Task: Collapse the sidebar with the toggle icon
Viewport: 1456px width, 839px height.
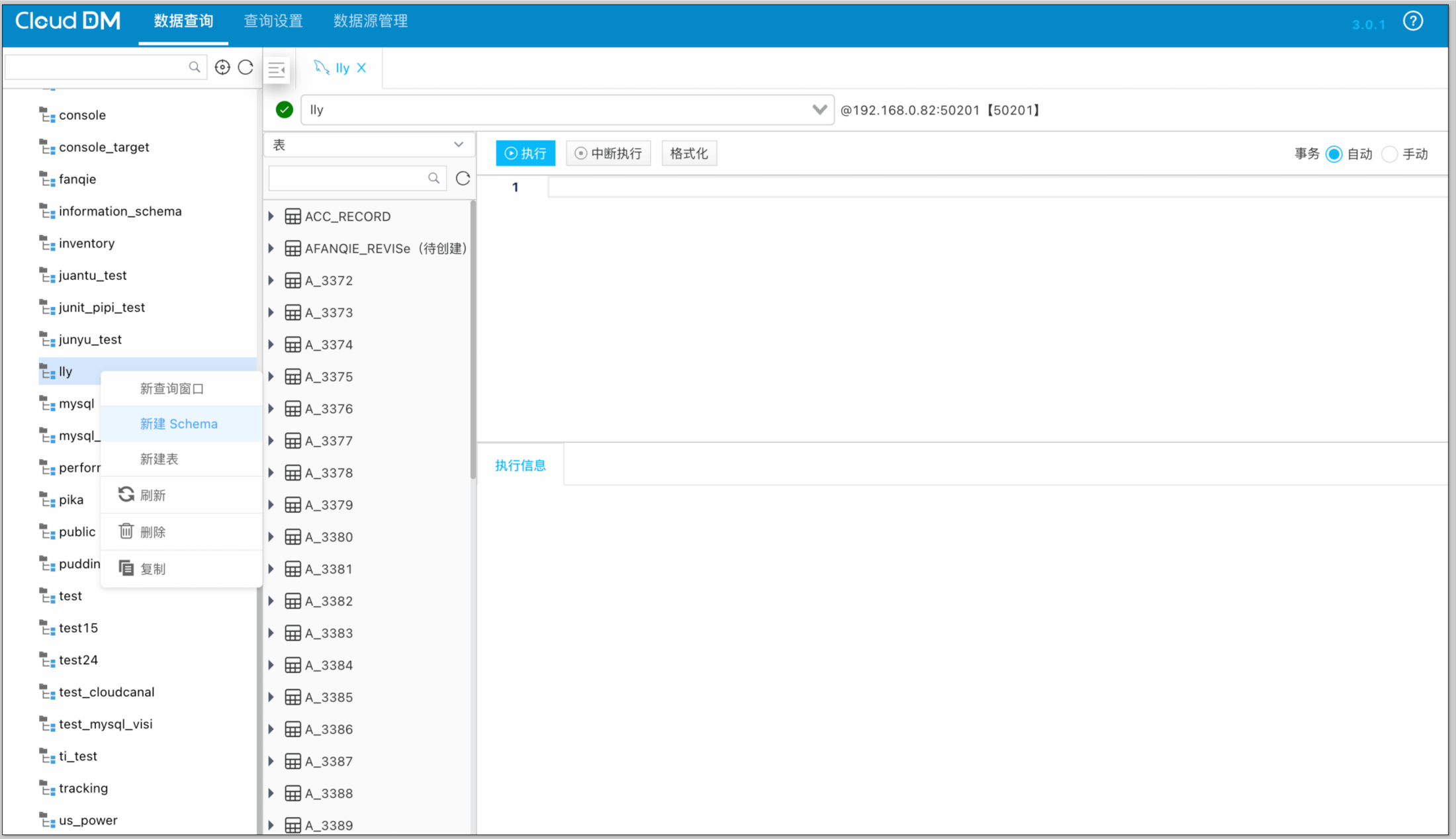Action: pyautogui.click(x=277, y=69)
